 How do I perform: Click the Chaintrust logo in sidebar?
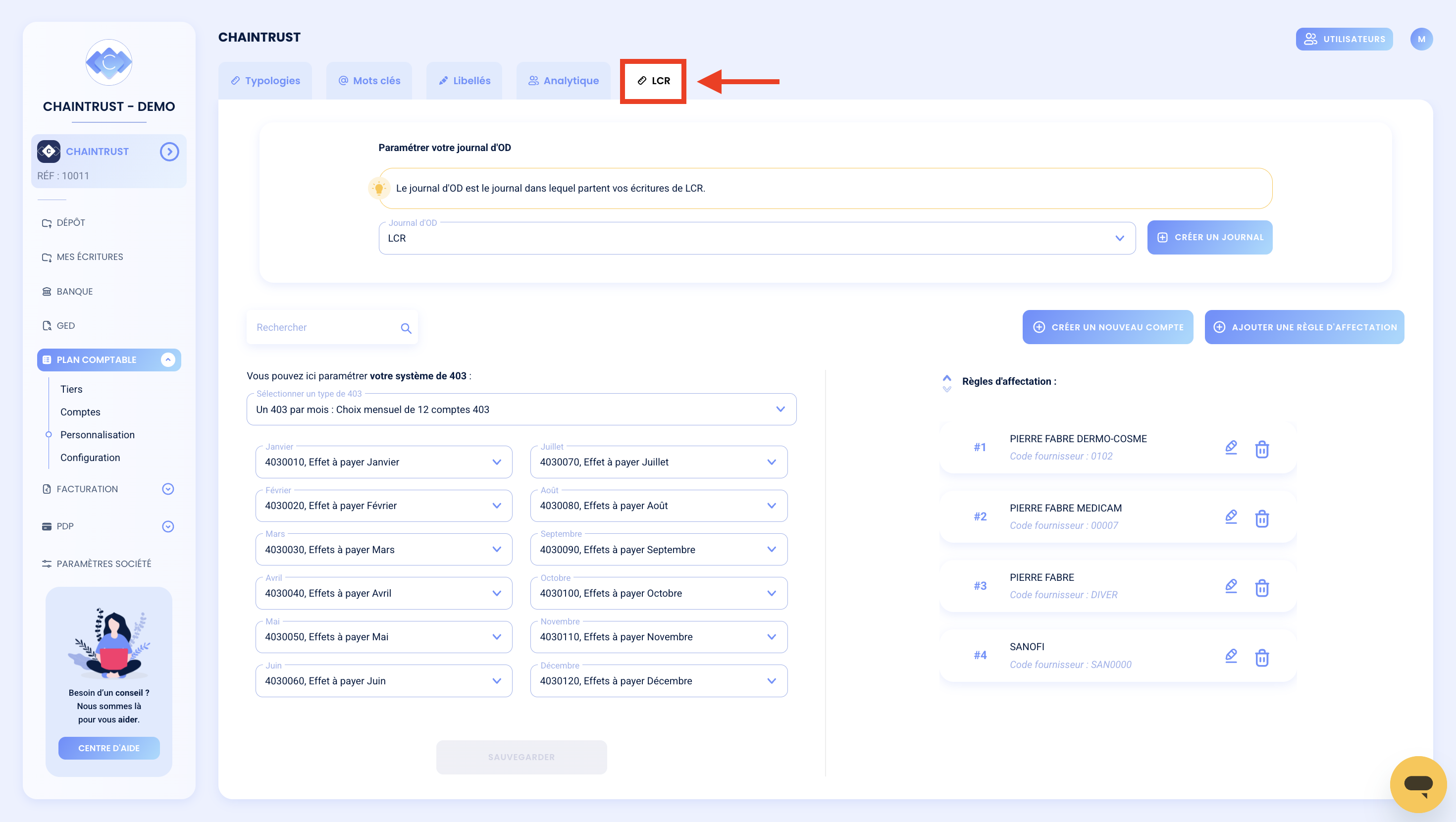[108, 62]
